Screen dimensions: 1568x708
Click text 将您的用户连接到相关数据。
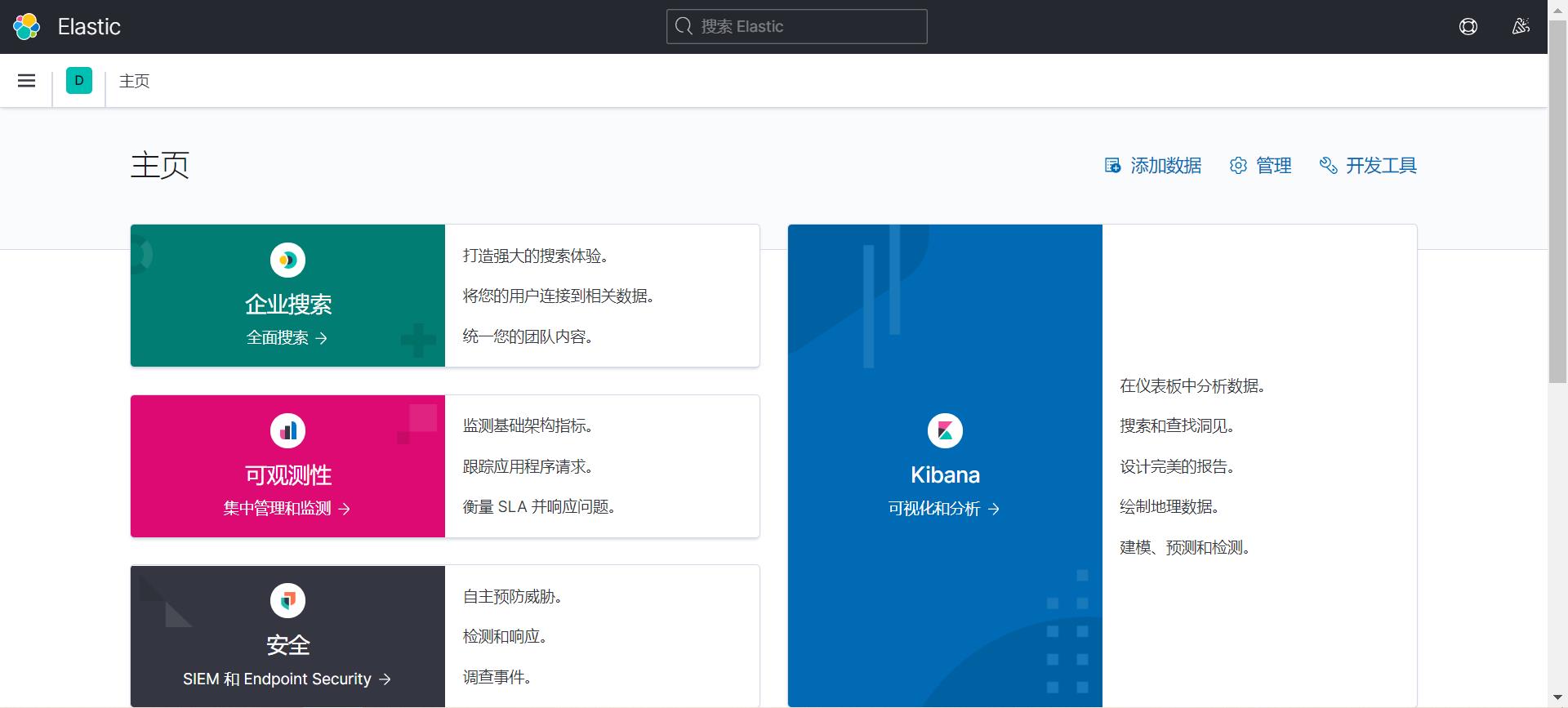[x=559, y=296]
